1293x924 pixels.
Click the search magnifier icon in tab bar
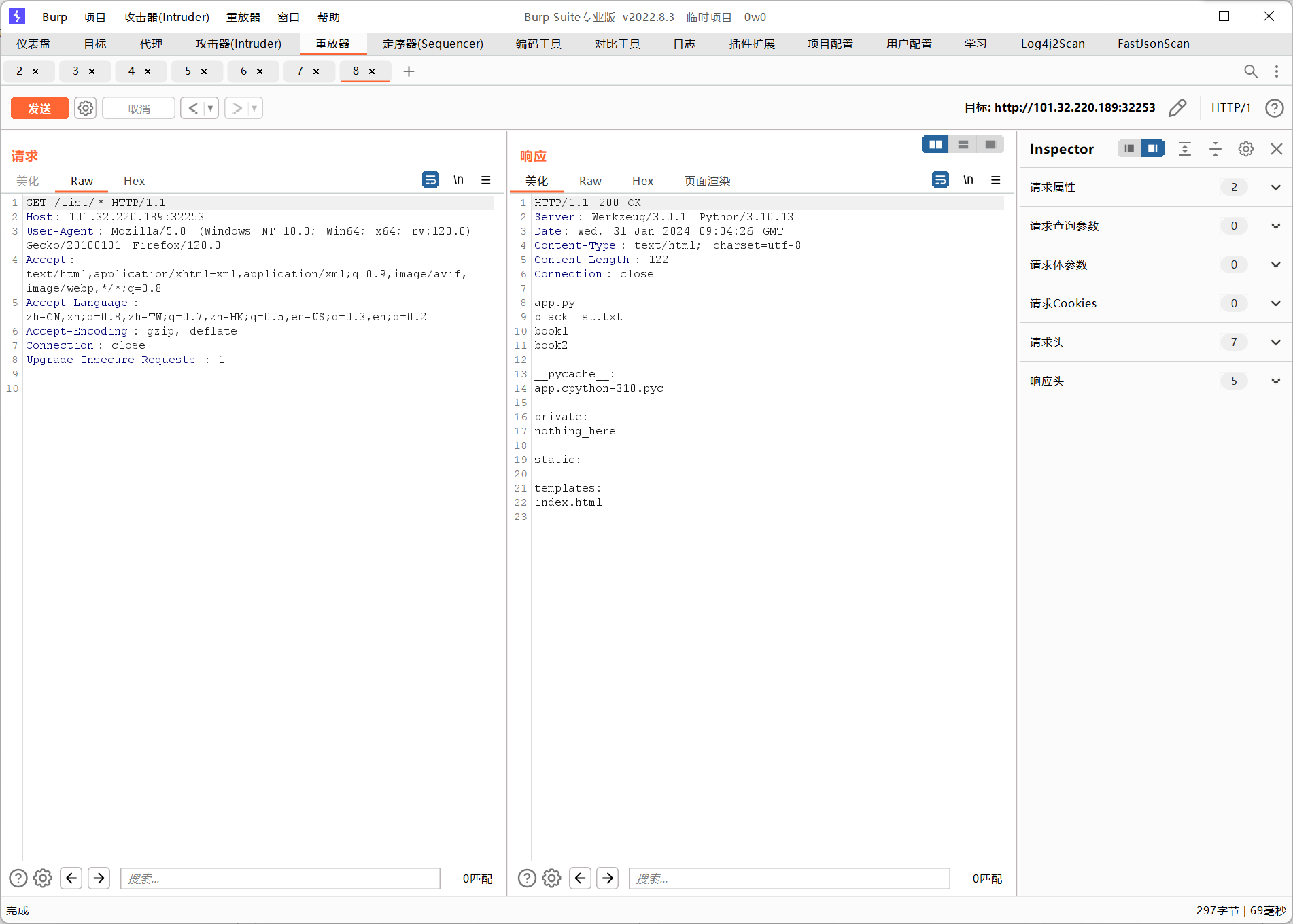1251,71
